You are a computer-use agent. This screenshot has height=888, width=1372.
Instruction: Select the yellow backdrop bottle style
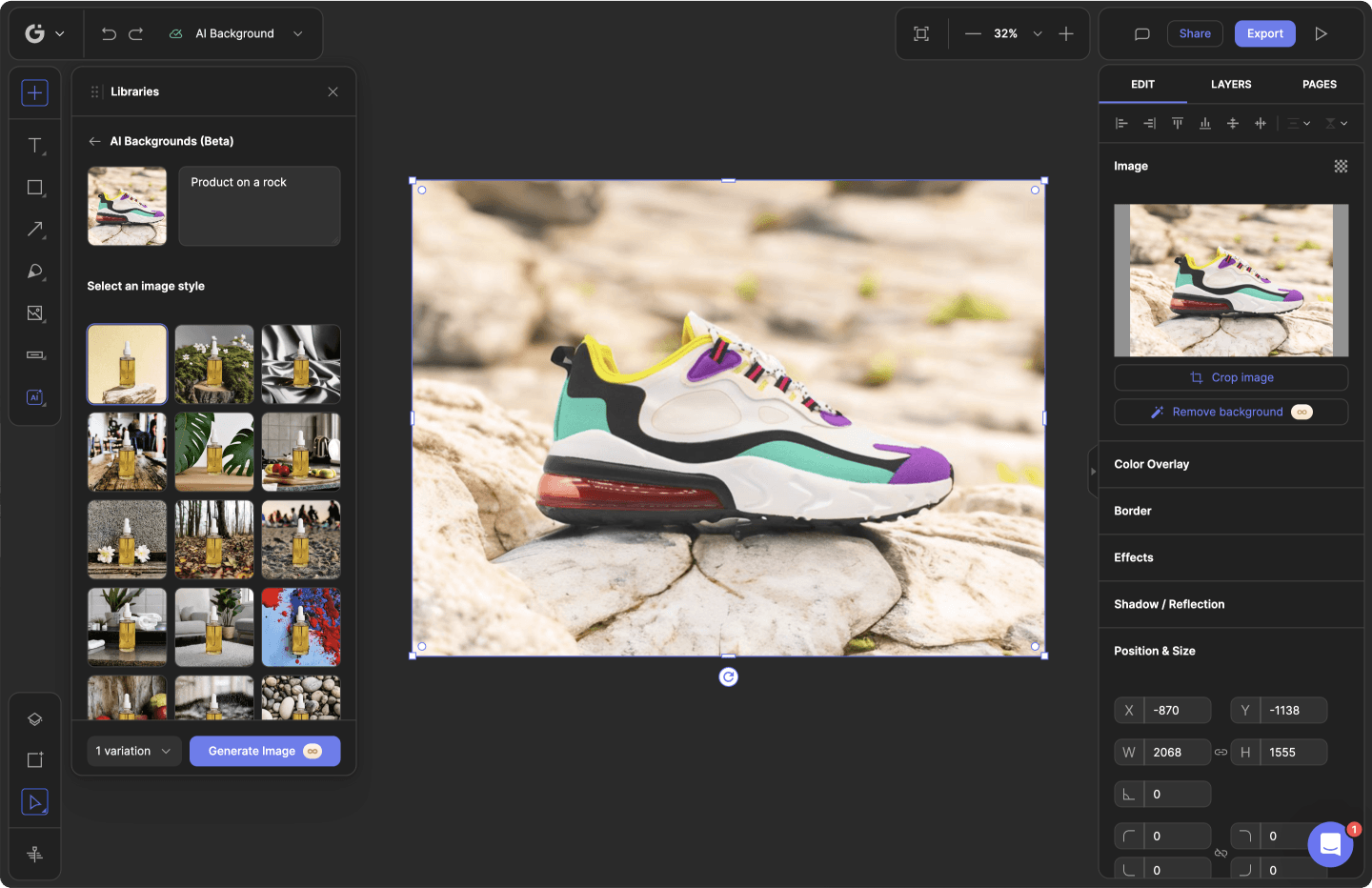[x=127, y=364]
